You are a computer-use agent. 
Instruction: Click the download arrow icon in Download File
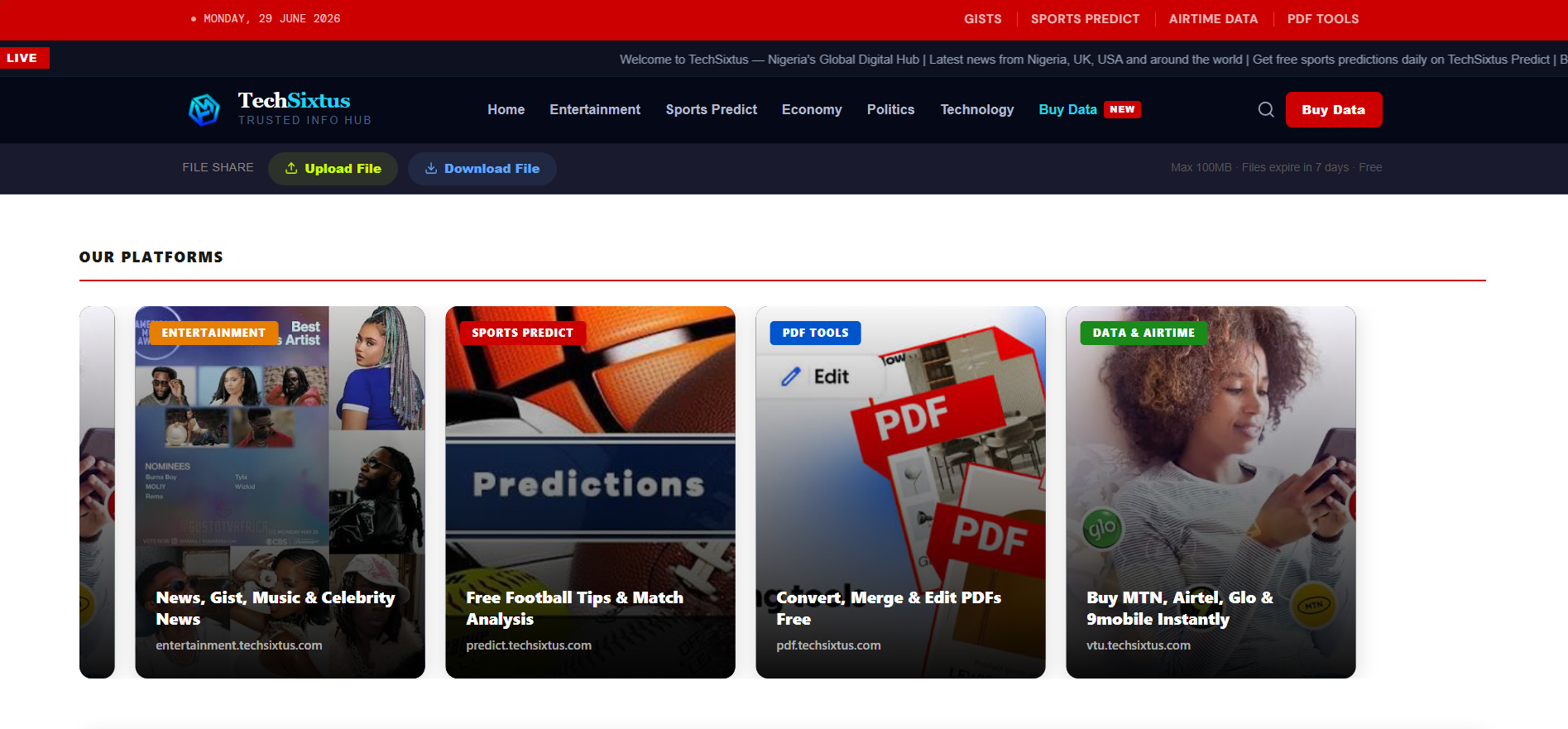click(431, 168)
